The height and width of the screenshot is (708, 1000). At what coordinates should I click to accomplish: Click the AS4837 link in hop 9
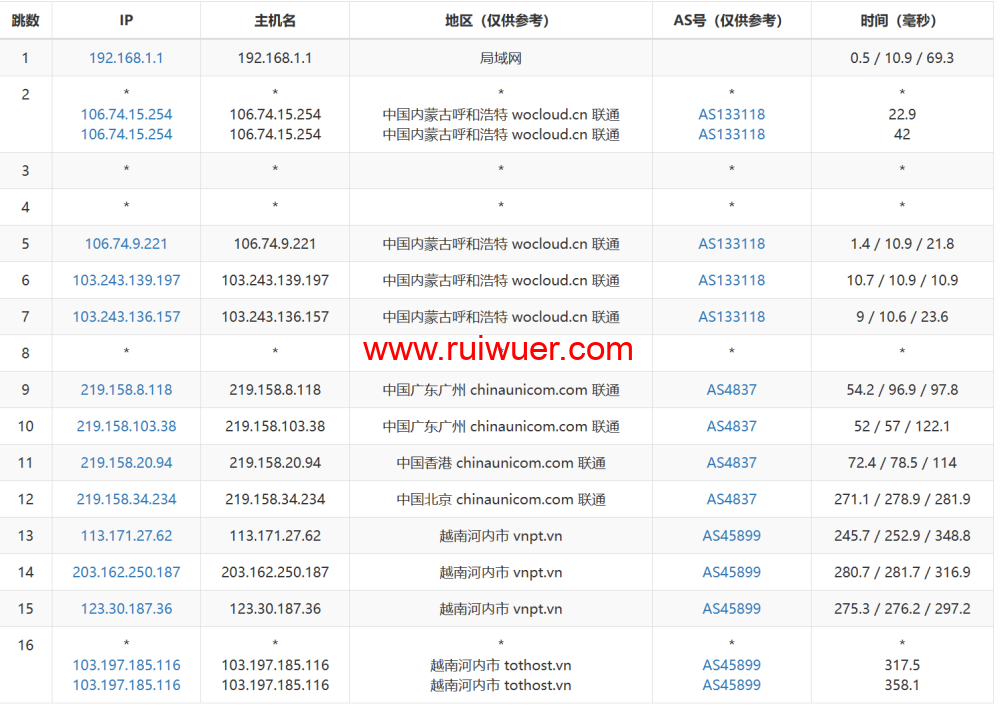click(731, 390)
